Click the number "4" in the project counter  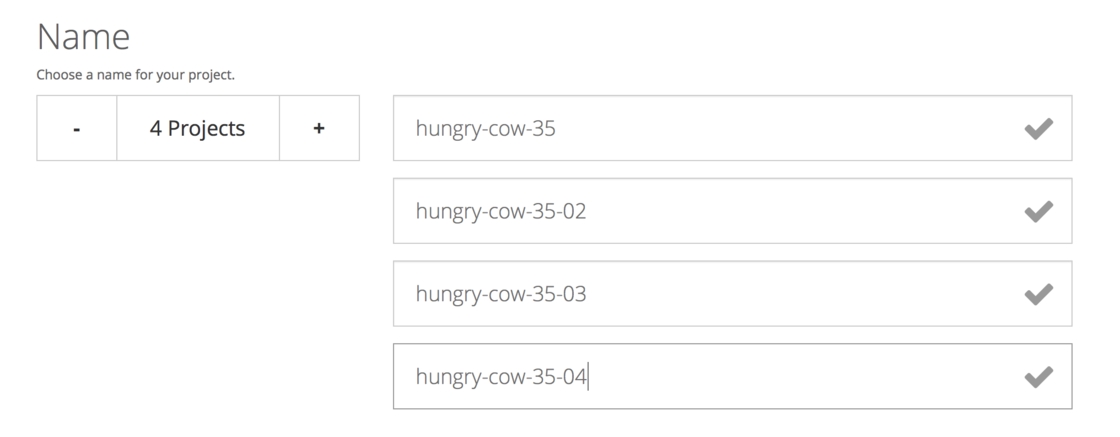pyautogui.click(x=157, y=129)
